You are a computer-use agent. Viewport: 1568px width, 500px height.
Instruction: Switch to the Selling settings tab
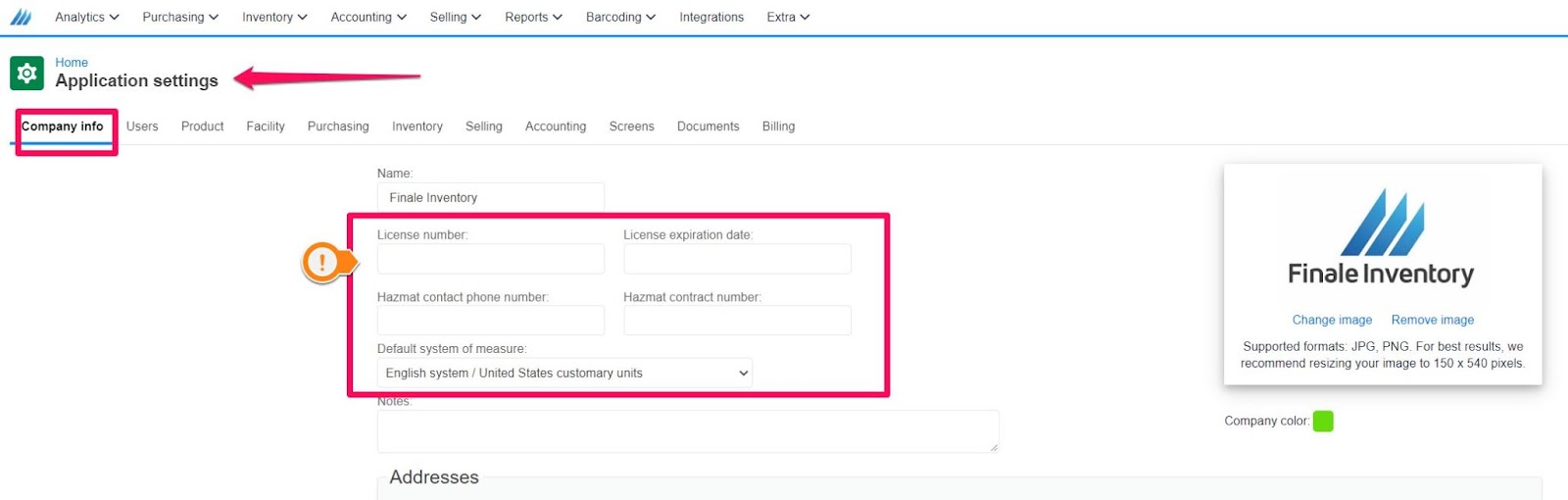484,126
